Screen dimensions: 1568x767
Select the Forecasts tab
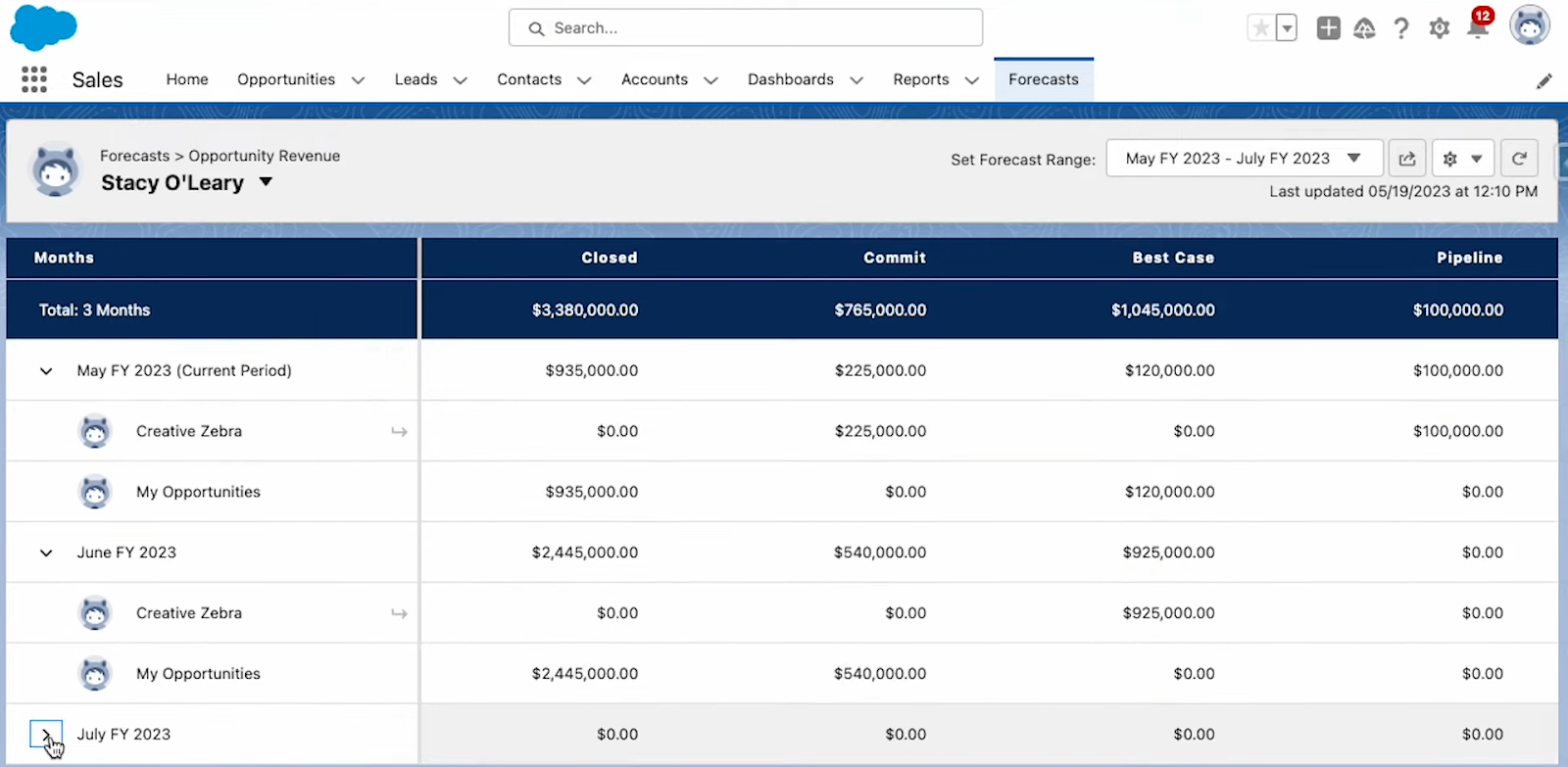[x=1044, y=79]
